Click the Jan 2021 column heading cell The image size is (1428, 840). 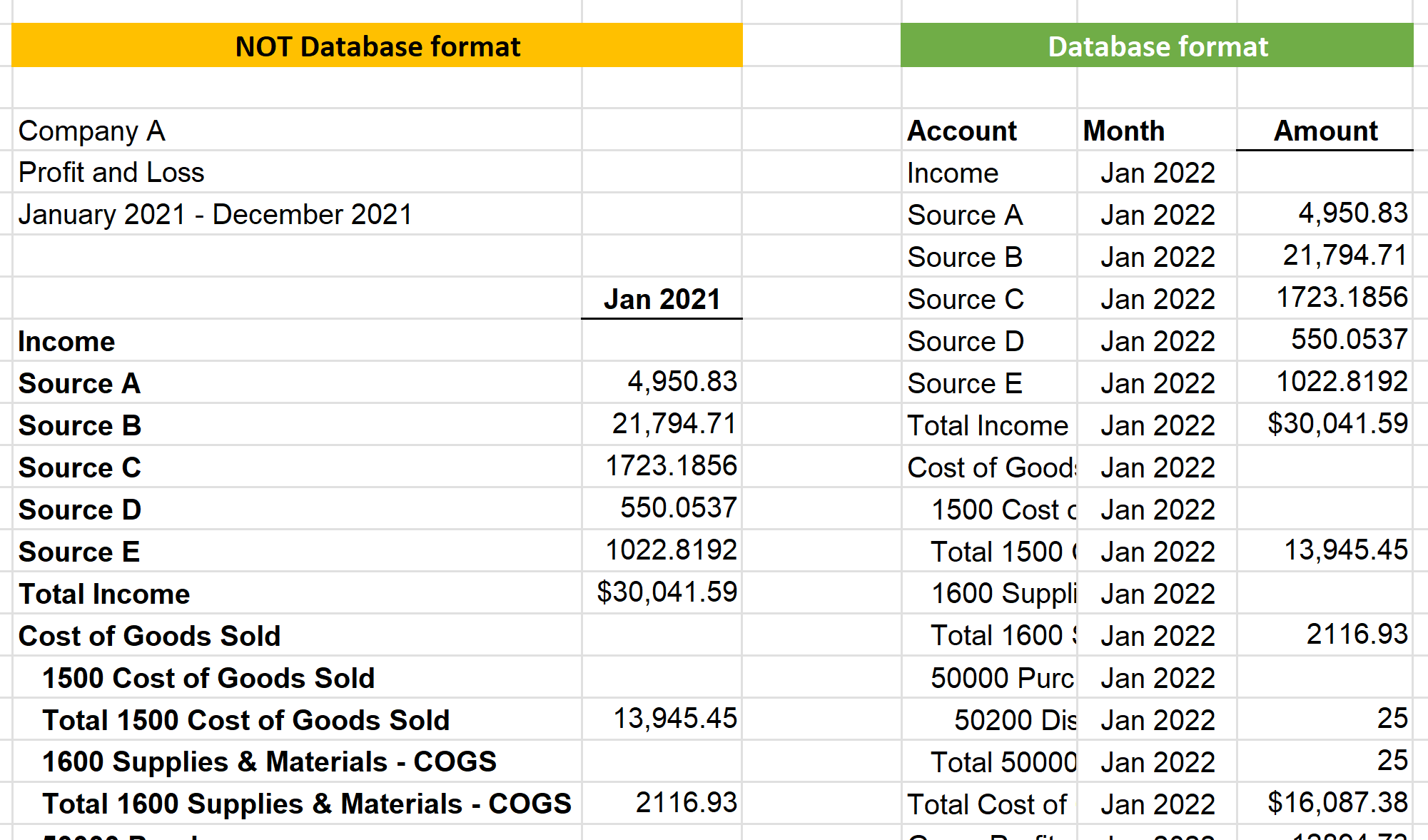[662, 299]
